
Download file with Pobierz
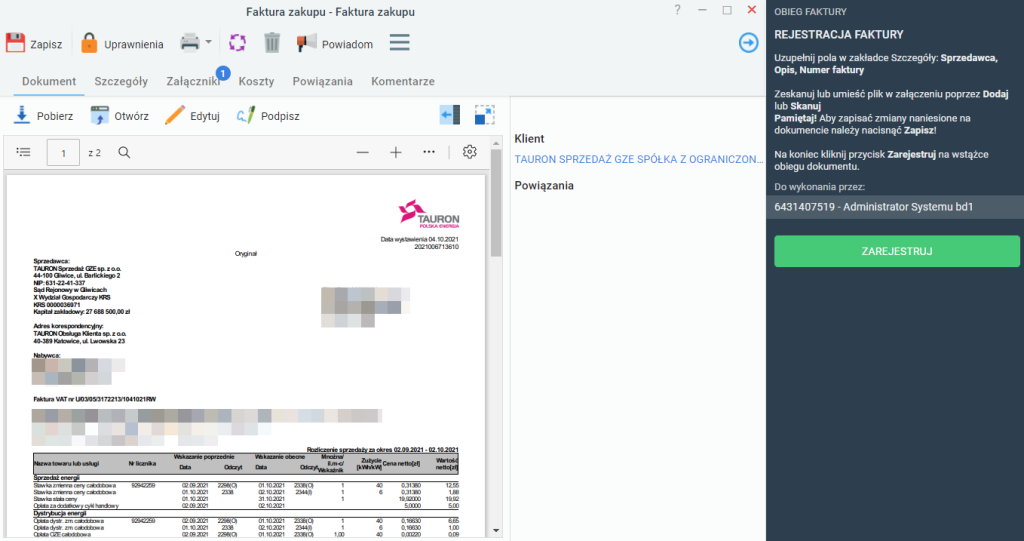click(x=43, y=116)
